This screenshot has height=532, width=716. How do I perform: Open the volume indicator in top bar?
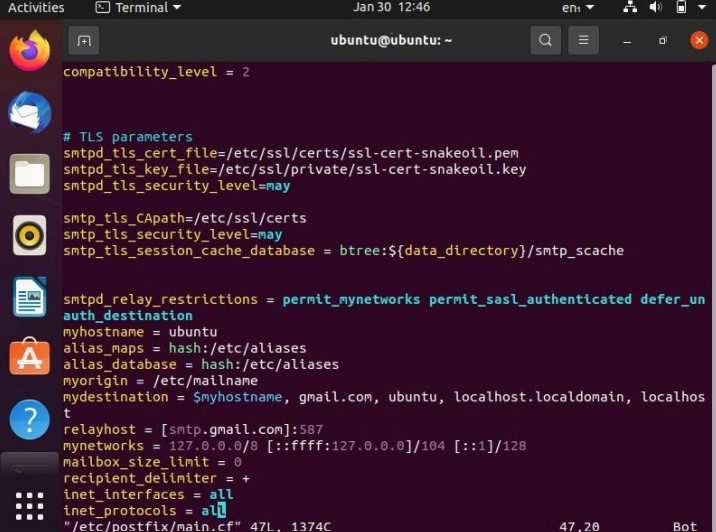click(x=656, y=7)
